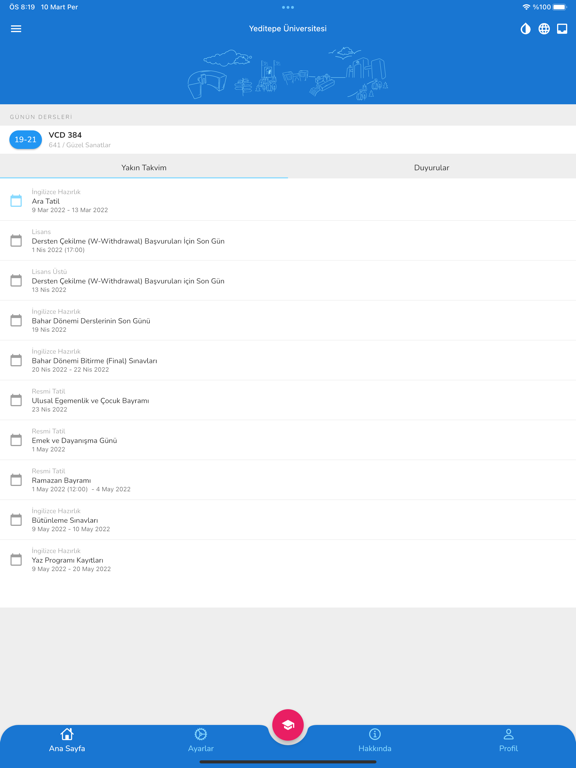Select the 19-21 time badge

pyautogui.click(x=25, y=140)
